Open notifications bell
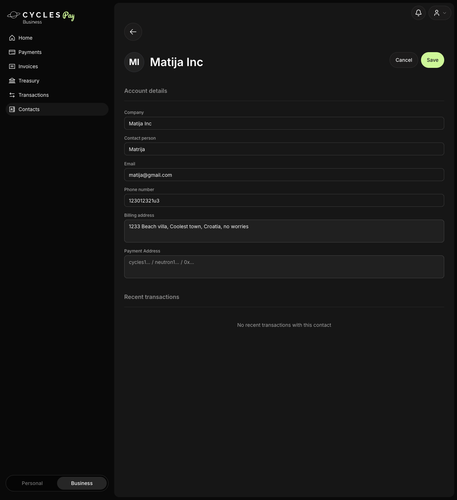Image resolution: width=457 pixels, height=500 pixels. (x=418, y=13)
